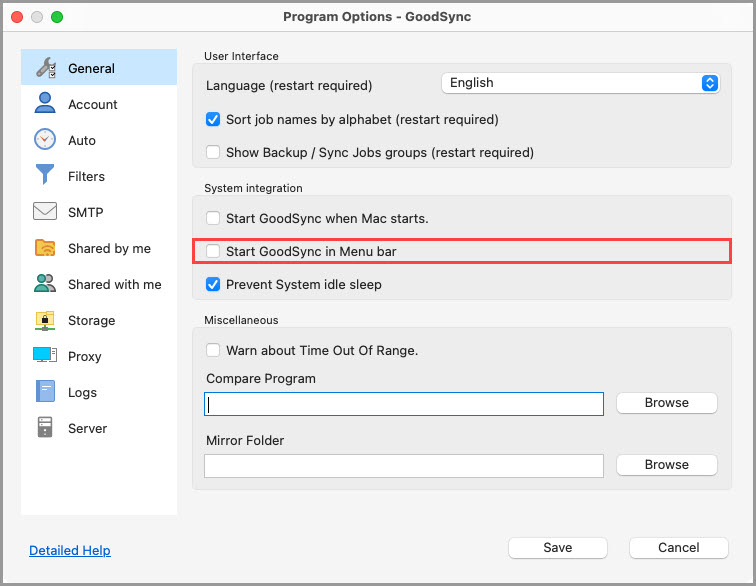The height and width of the screenshot is (586, 756).
Task: Click the Account person icon
Action: pos(45,103)
